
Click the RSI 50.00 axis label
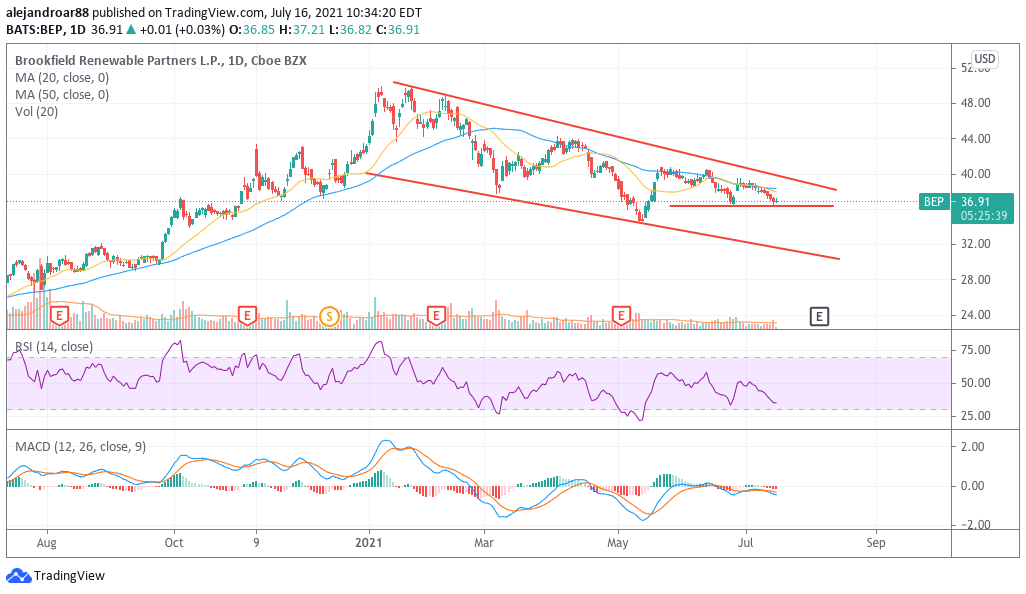(976, 383)
